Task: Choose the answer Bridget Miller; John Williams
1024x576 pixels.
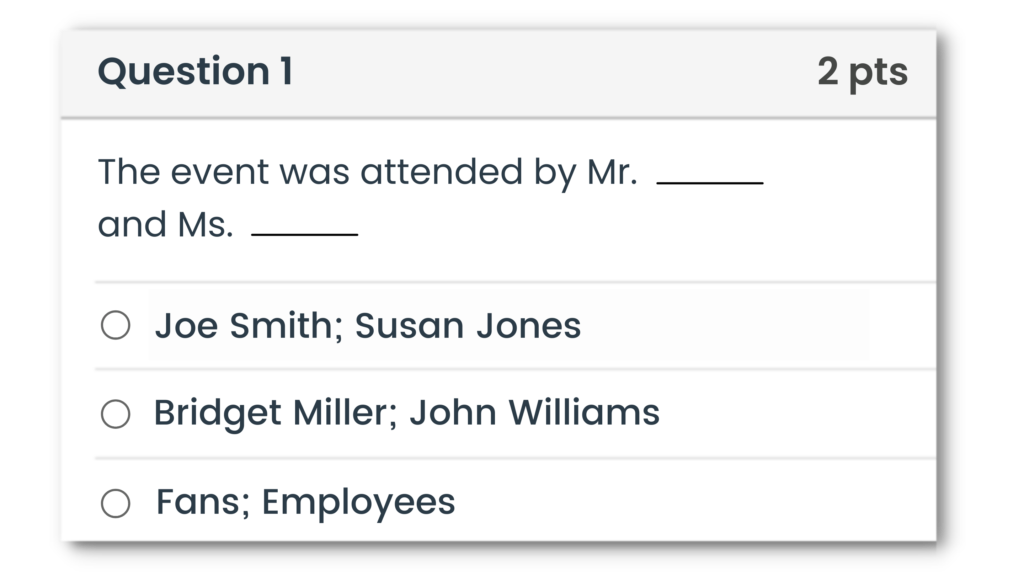Action: coord(406,412)
